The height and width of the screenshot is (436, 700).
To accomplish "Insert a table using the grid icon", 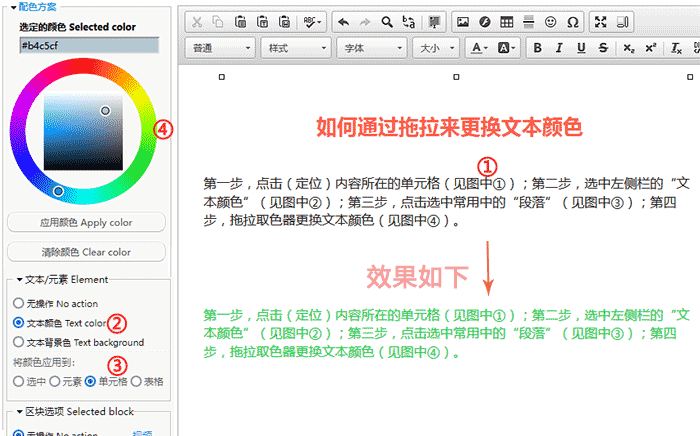I will [x=507, y=22].
